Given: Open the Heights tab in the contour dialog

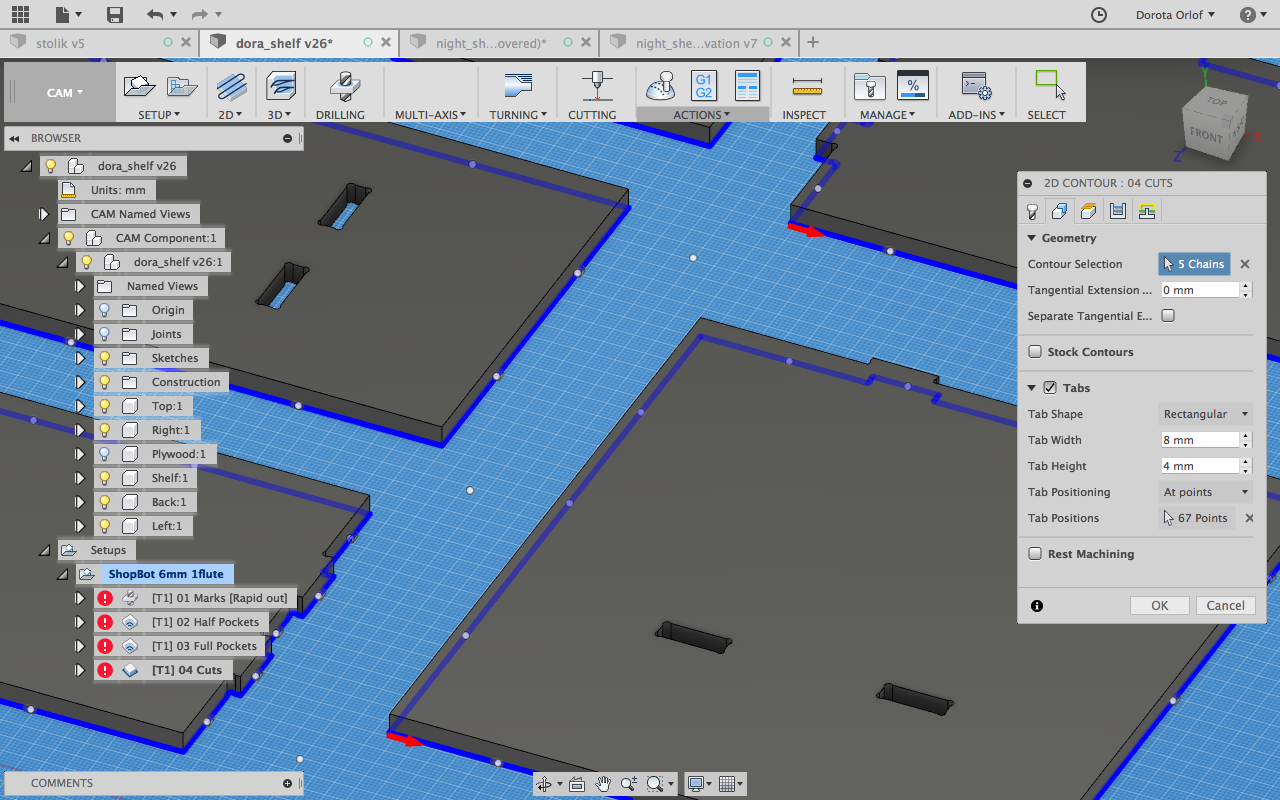Looking at the screenshot, I should [1089, 211].
